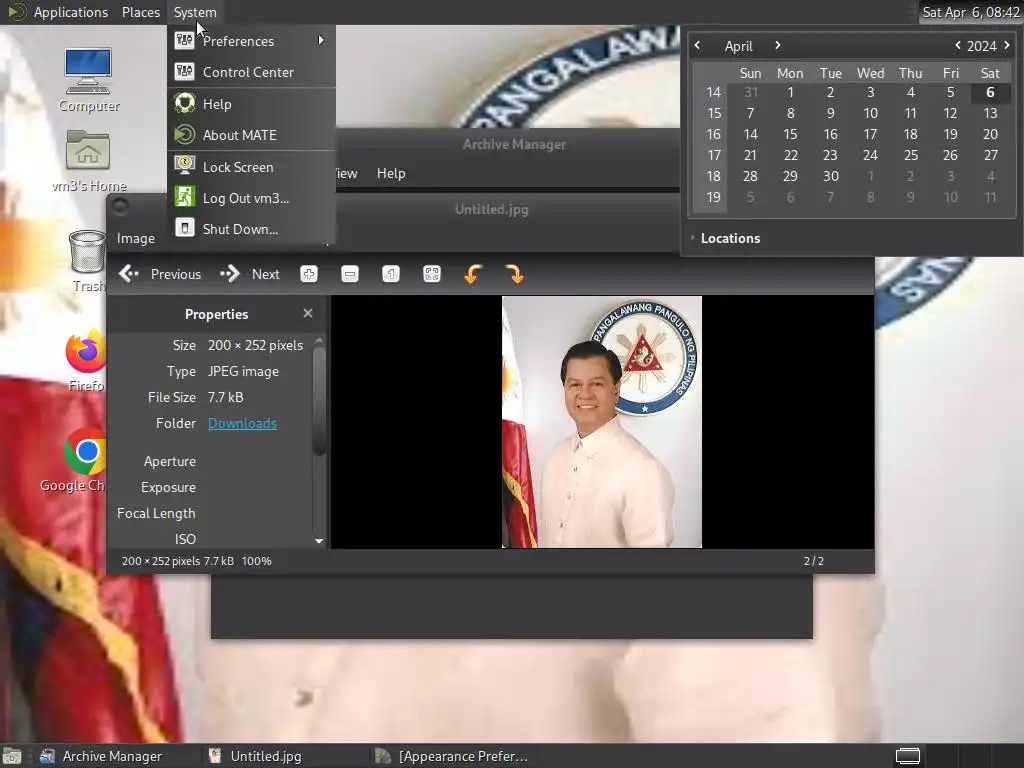Image resolution: width=1024 pixels, height=768 pixels.
Task: Open the Downloads folder link
Action: 242,423
